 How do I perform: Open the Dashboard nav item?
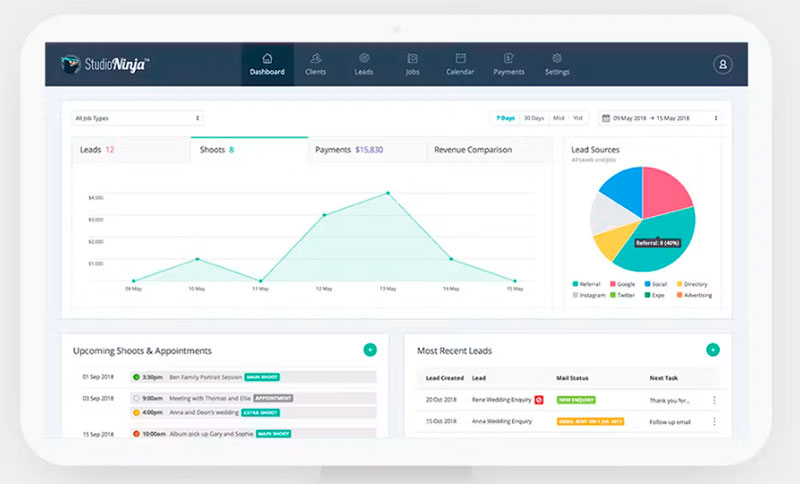click(x=267, y=64)
